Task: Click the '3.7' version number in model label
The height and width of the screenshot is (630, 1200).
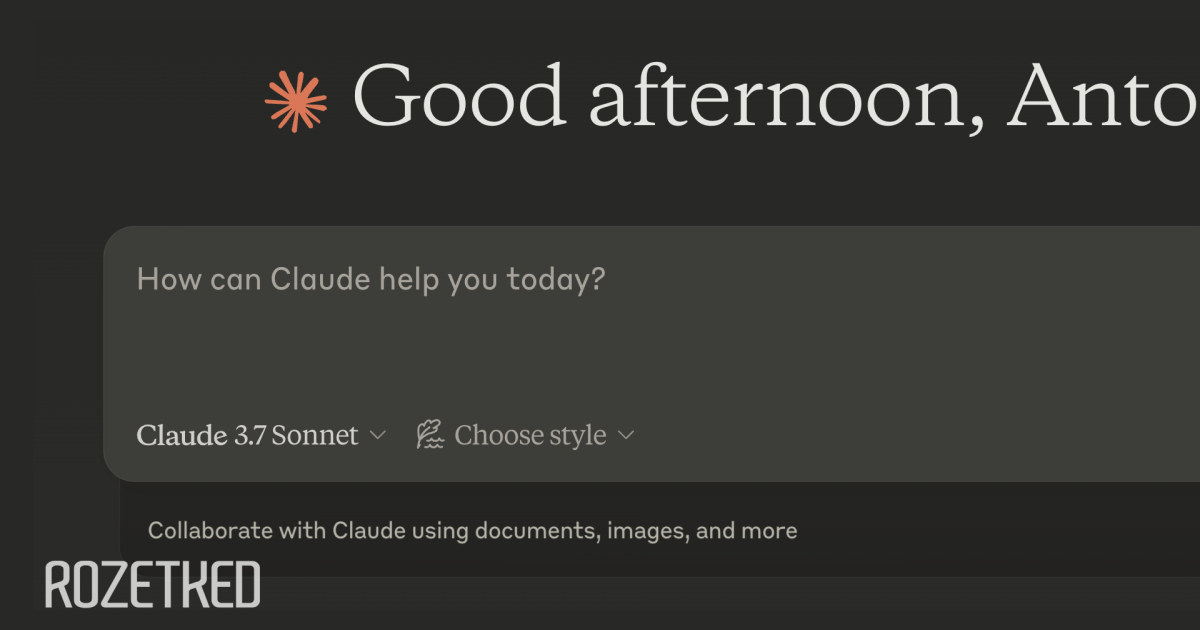Action: click(250, 436)
